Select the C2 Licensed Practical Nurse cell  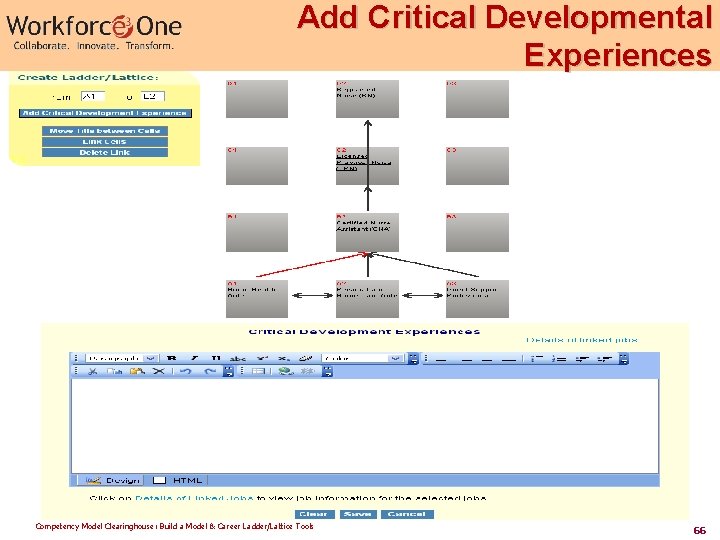(367, 166)
